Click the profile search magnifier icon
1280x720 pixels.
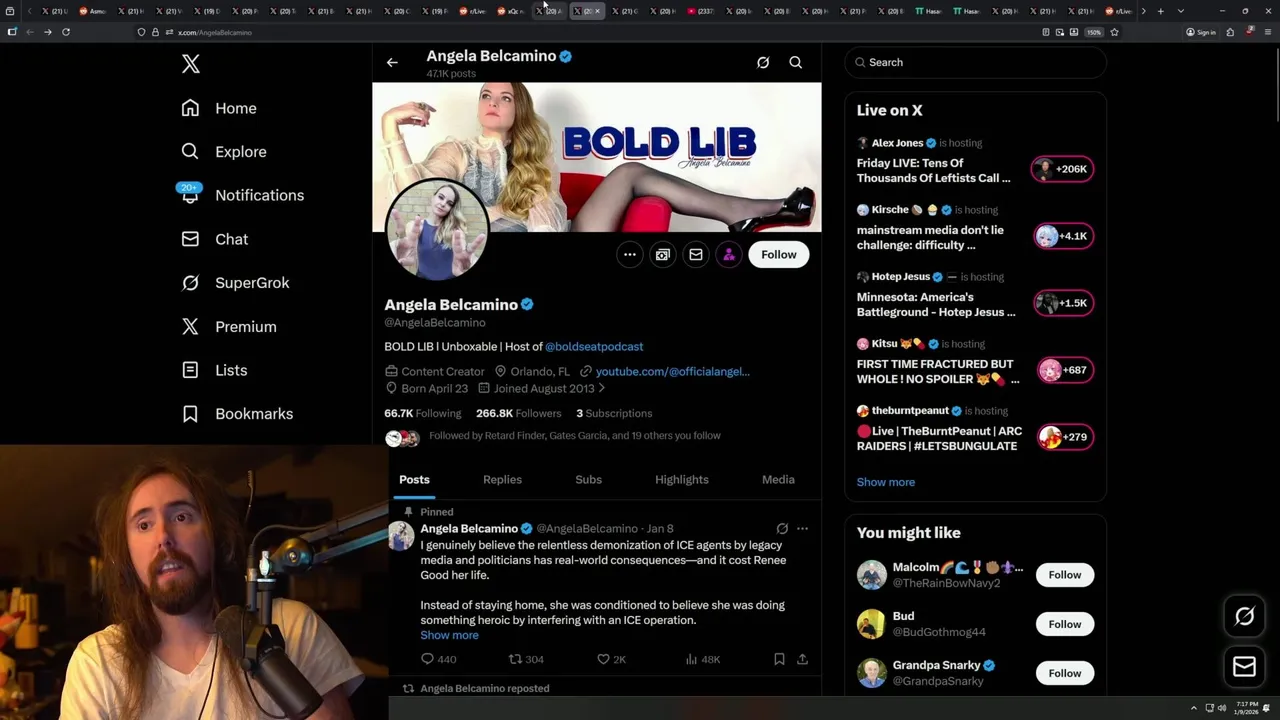[796, 62]
